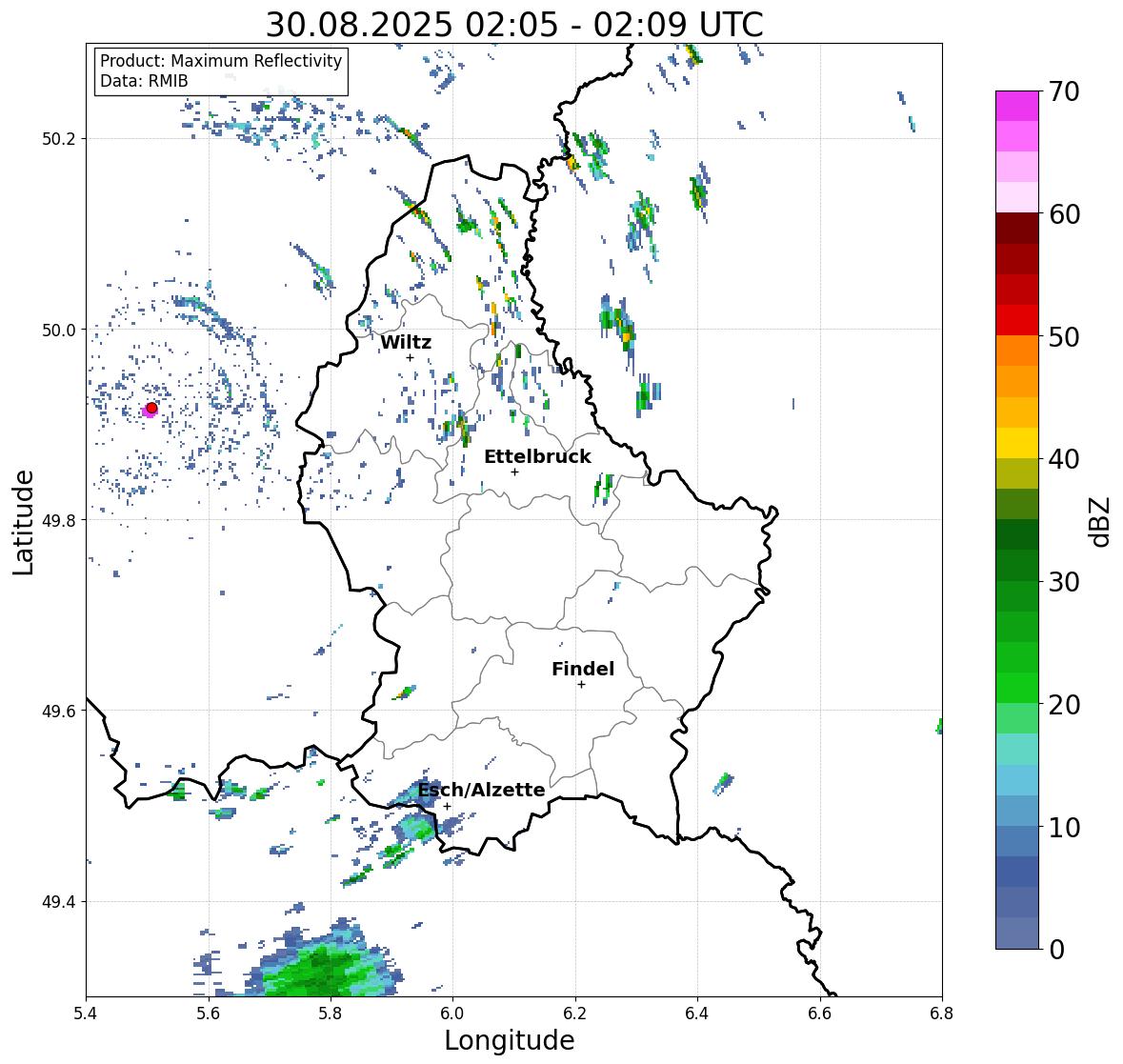Click the 6.8 longitude tick label

pyautogui.click(x=942, y=1014)
